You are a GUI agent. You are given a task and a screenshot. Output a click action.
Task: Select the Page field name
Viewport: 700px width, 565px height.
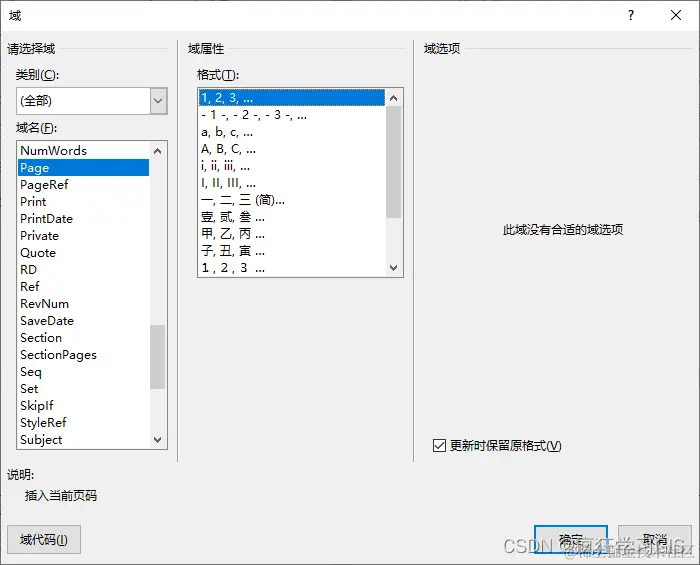click(x=83, y=168)
